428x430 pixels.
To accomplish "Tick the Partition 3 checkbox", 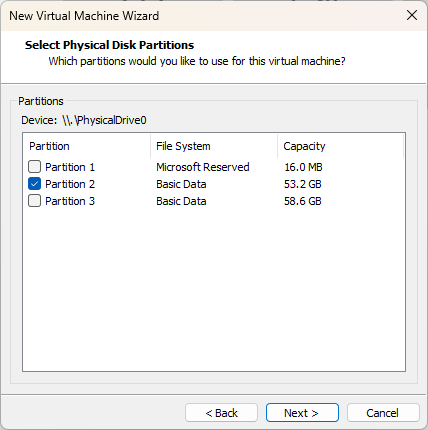I will (35, 201).
